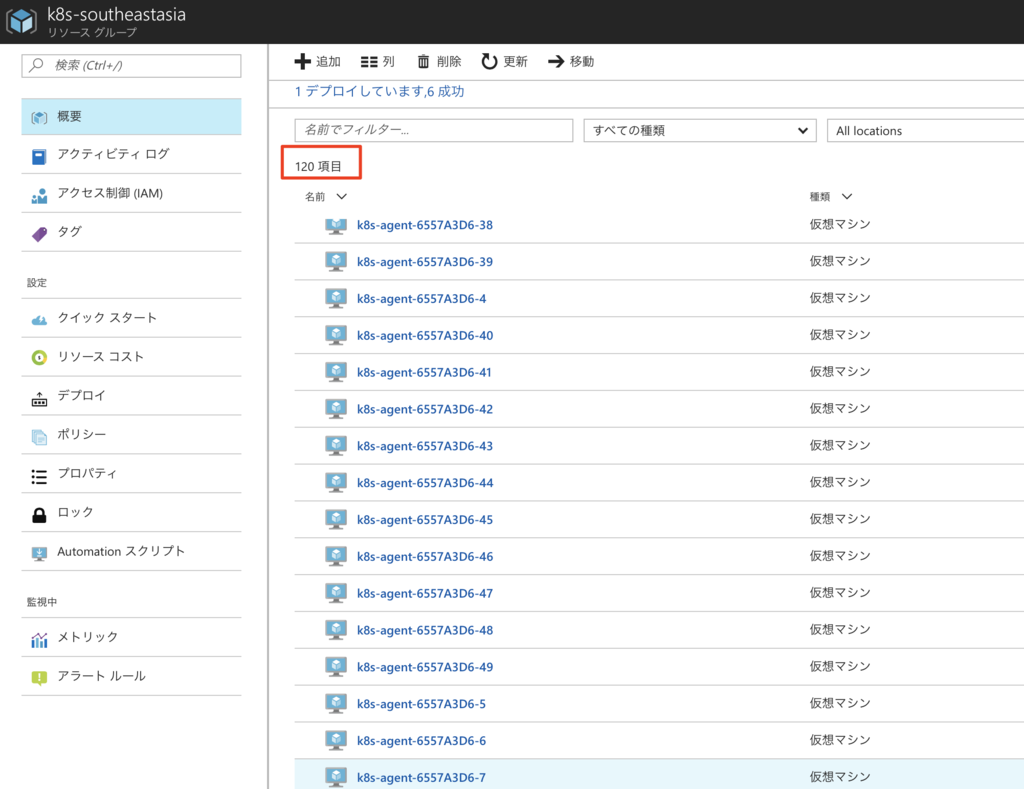
Task: Open k8s-agent-6557A3D6-40 link
Action: point(424,336)
